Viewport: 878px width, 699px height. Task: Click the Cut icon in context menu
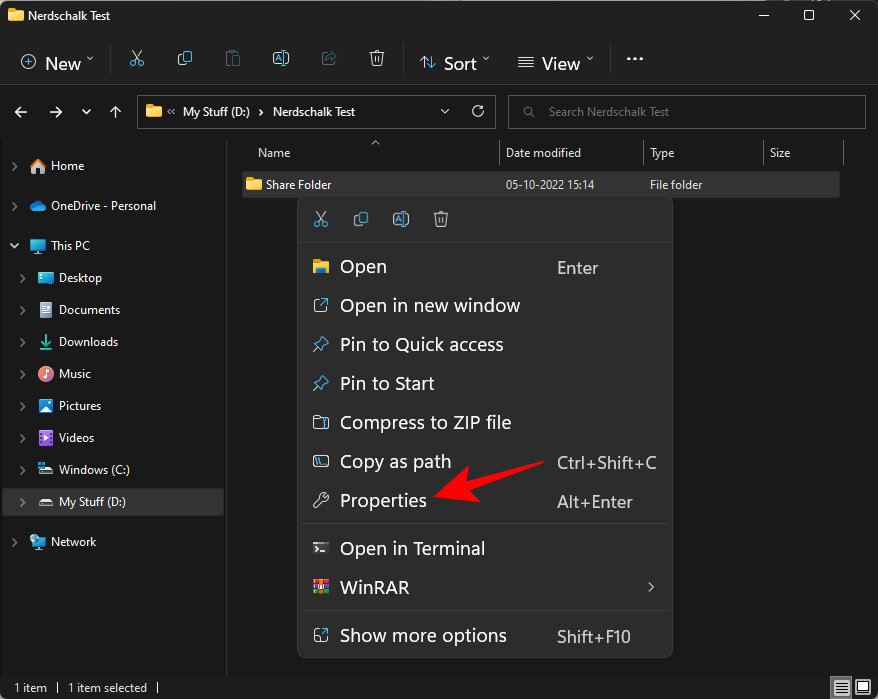pos(321,219)
